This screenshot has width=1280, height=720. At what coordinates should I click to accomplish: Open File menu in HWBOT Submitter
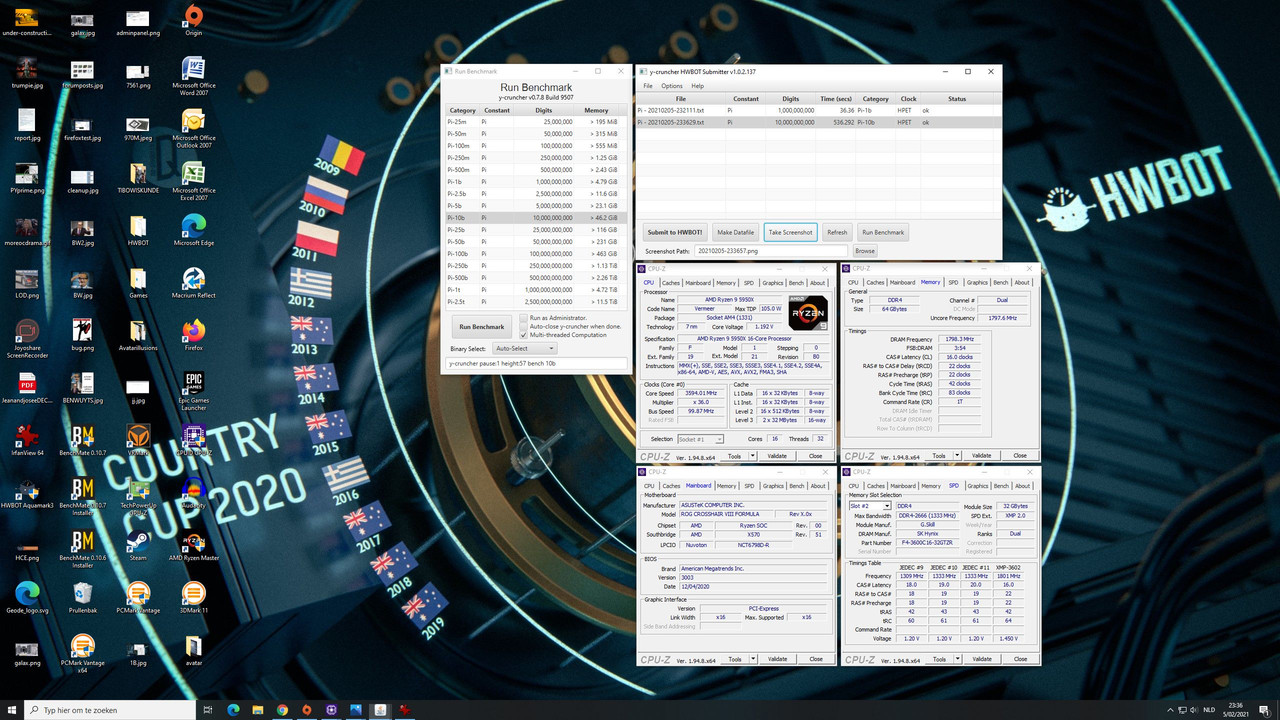pyautogui.click(x=648, y=86)
